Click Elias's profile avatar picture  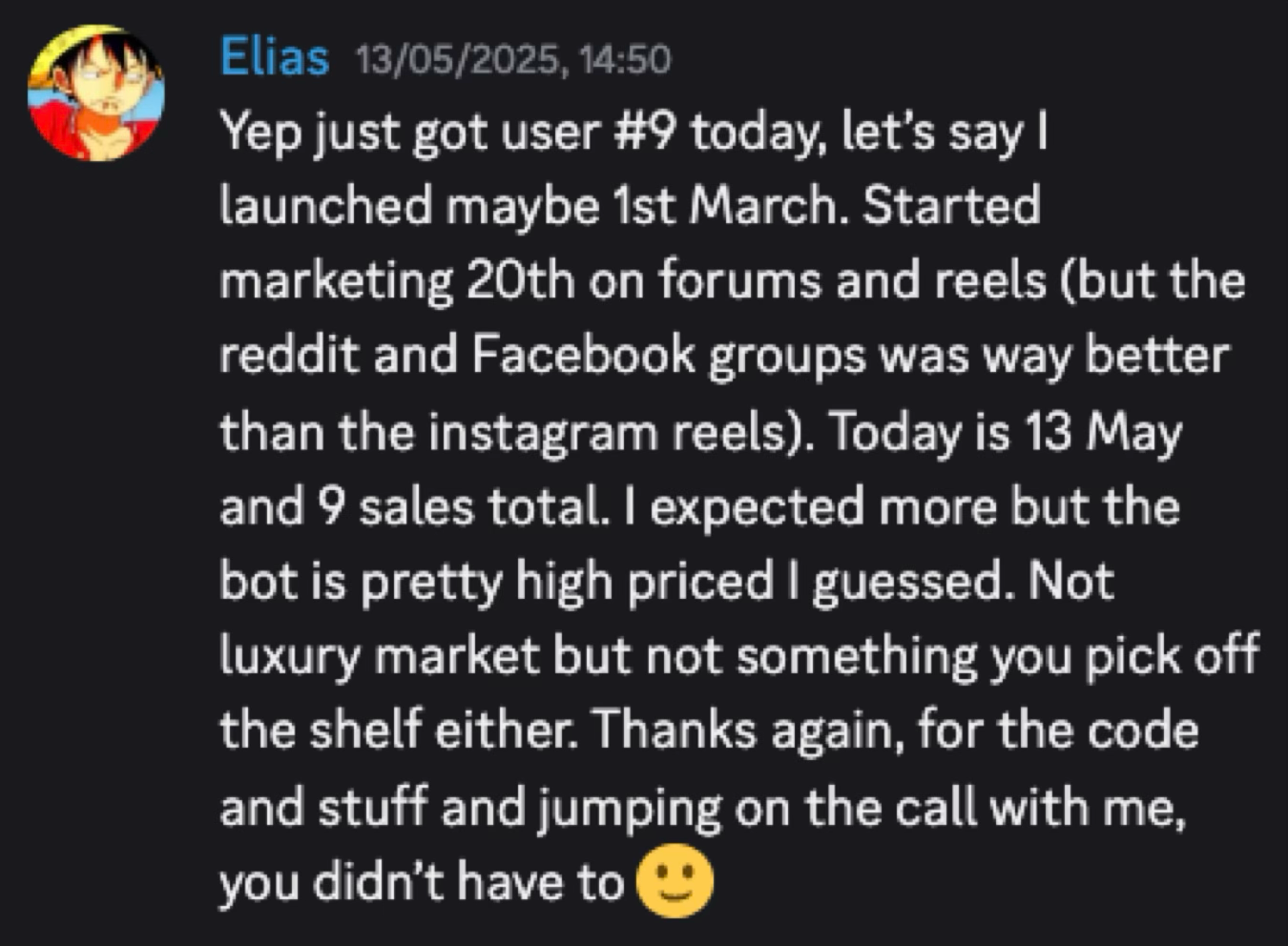(95, 93)
